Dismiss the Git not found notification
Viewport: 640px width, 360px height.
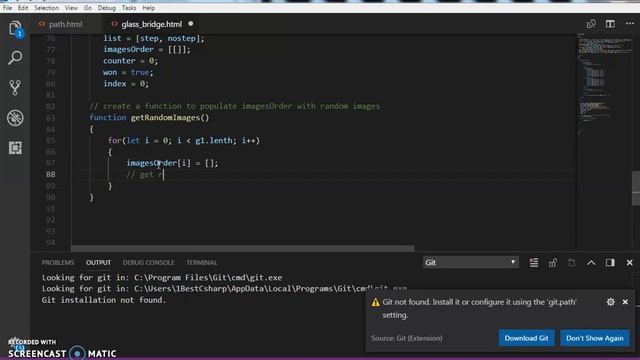[x=625, y=302]
